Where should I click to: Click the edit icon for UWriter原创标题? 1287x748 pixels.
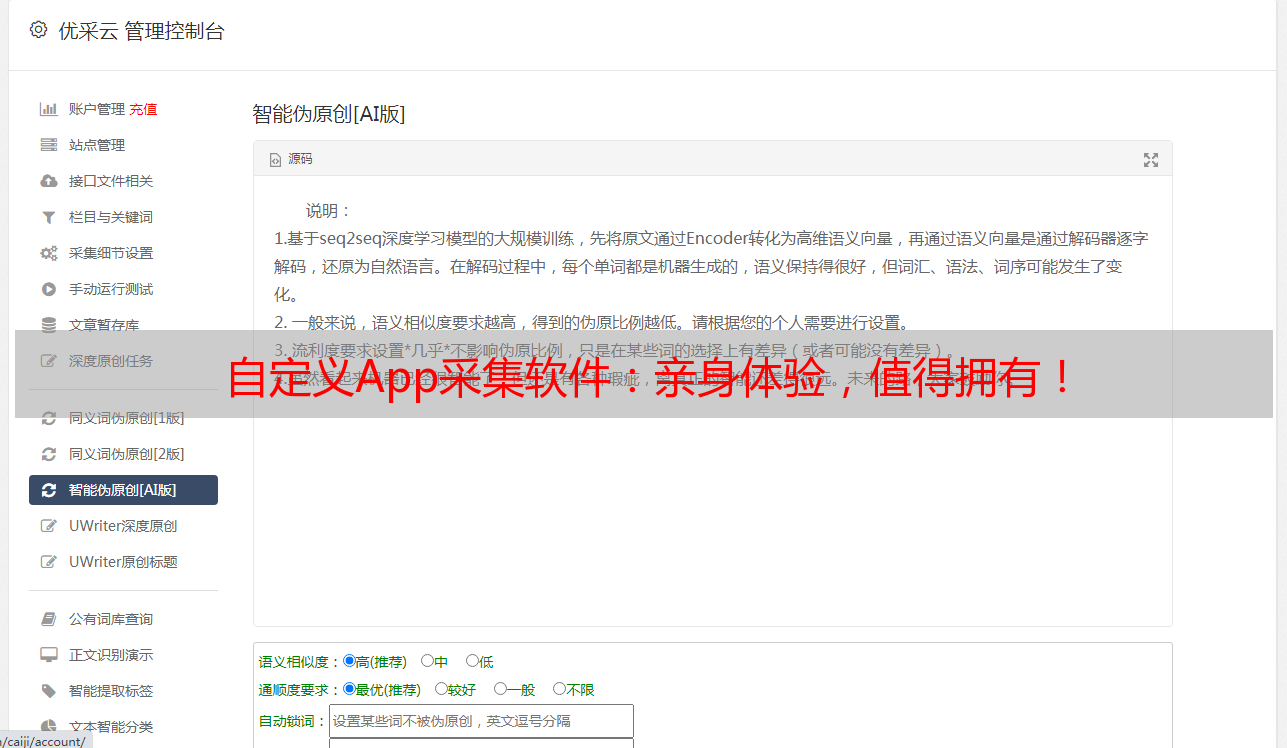click(48, 562)
